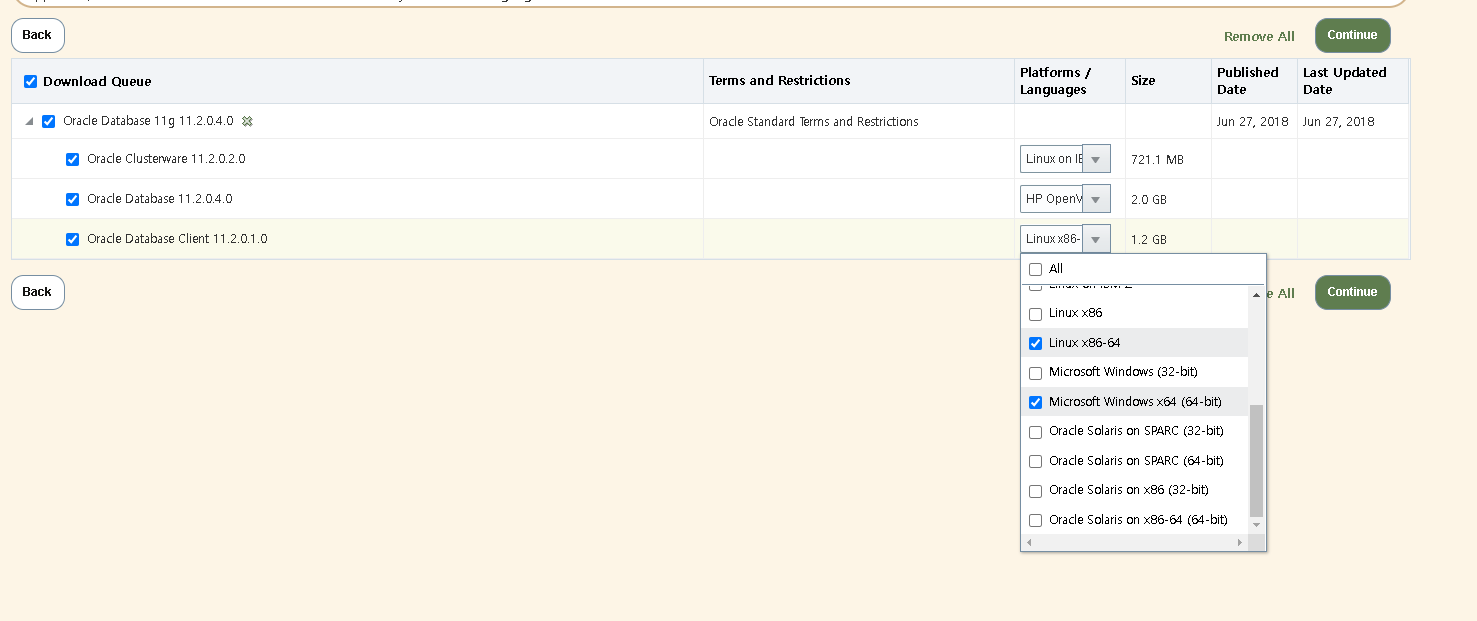Image resolution: width=1477 pixels, height=621 pixels.
Task: Uncheck Oracle Clusterware 11.2.0.2.0 checkbox
Action: 72,159
